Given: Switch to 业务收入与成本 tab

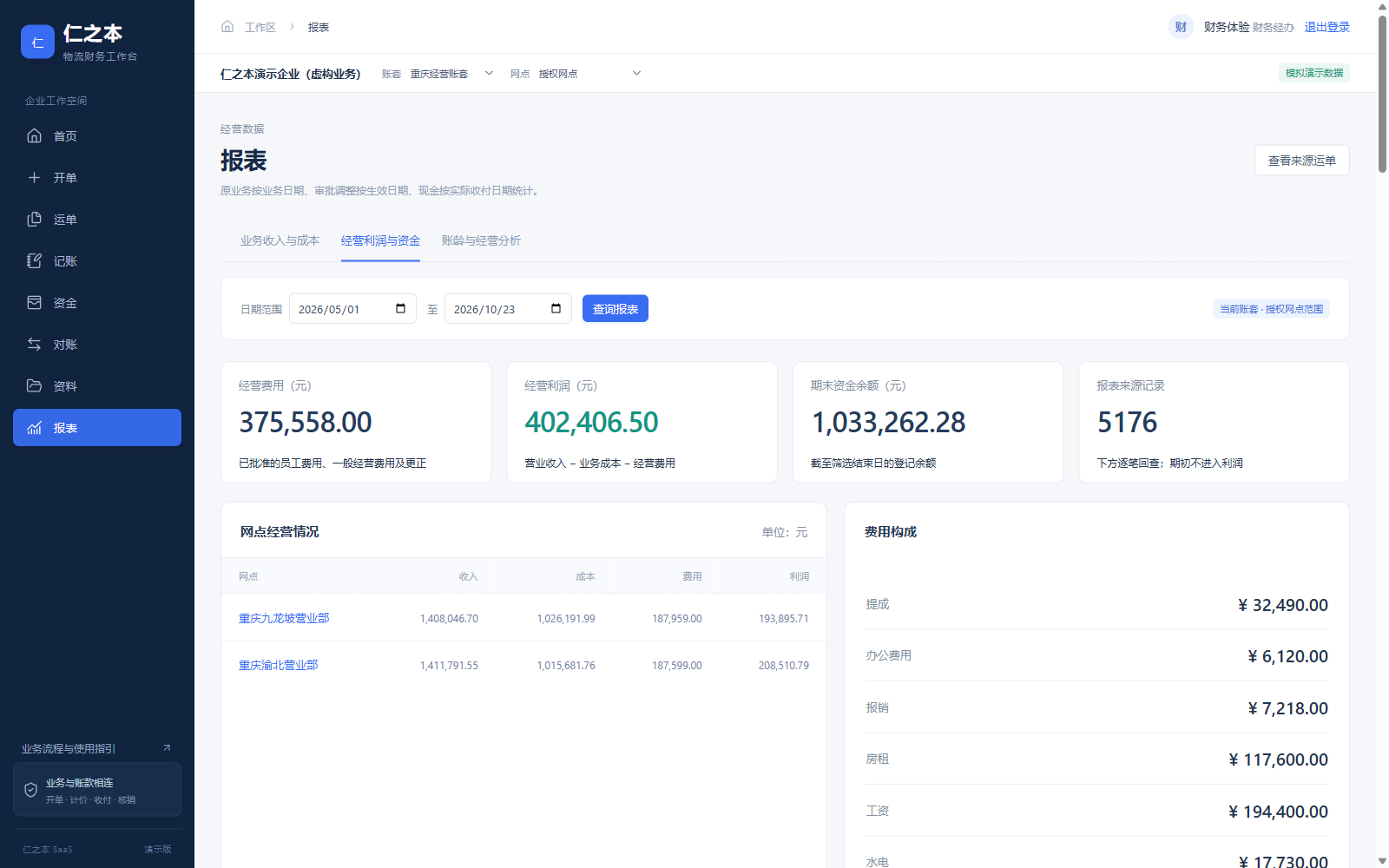Looking at the screenshot, I should [280, 240].
